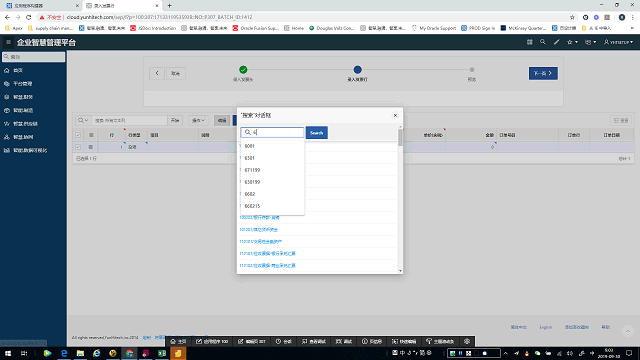Image resolution: width=640 pixels, height=360 pixels.
Task: Close the search dialog with X
Action: [395, 116]
